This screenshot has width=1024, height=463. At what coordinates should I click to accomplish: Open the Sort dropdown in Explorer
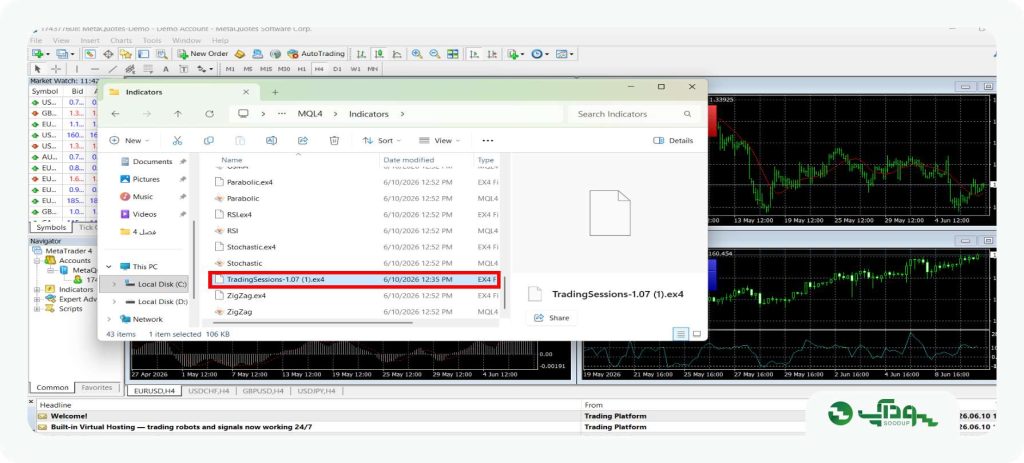pyautogui.click(x=381, y=140)
